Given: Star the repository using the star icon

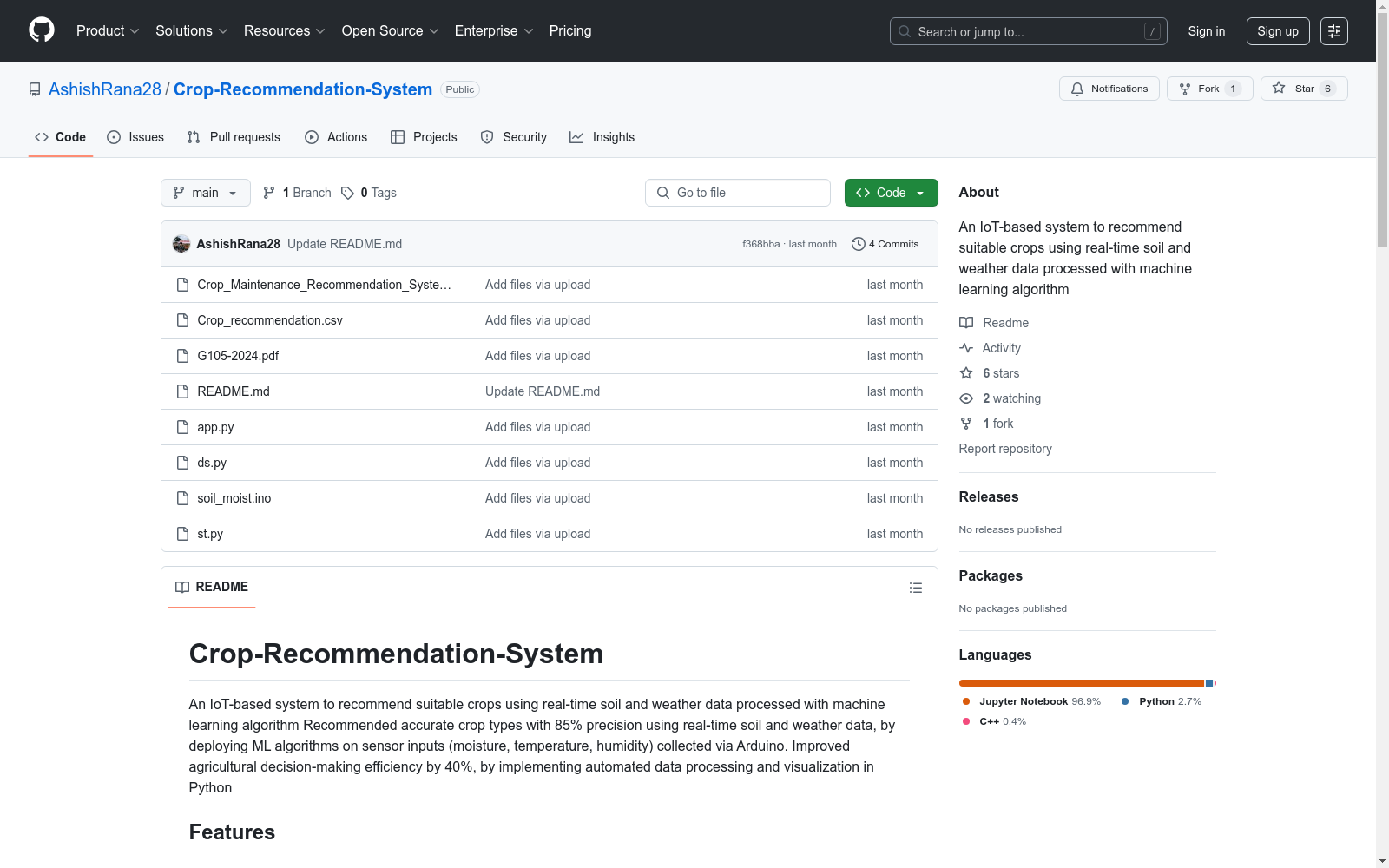Looking at the screenshot, I should pyautogui.click(x=1279, y=88).
